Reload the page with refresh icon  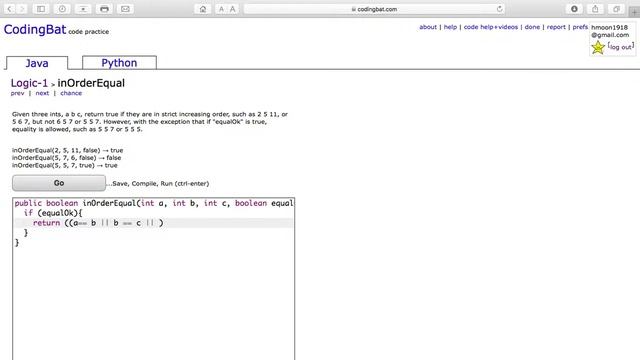(x=499, y=9)
